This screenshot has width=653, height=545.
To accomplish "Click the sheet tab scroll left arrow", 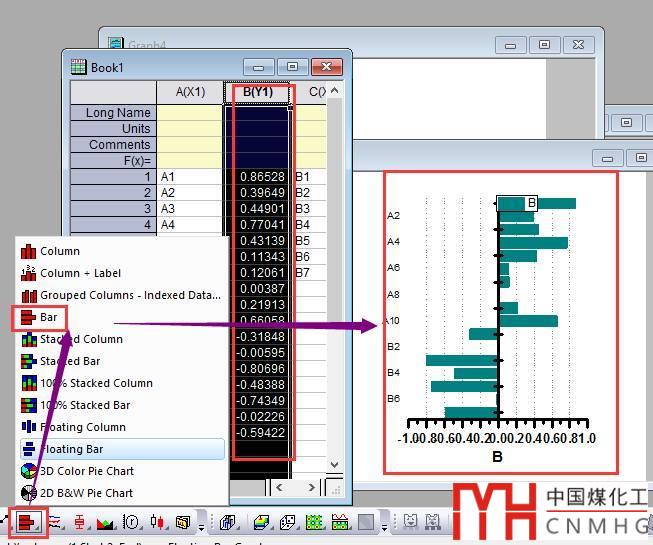I will pyautogui.click(x=279, y=487).
